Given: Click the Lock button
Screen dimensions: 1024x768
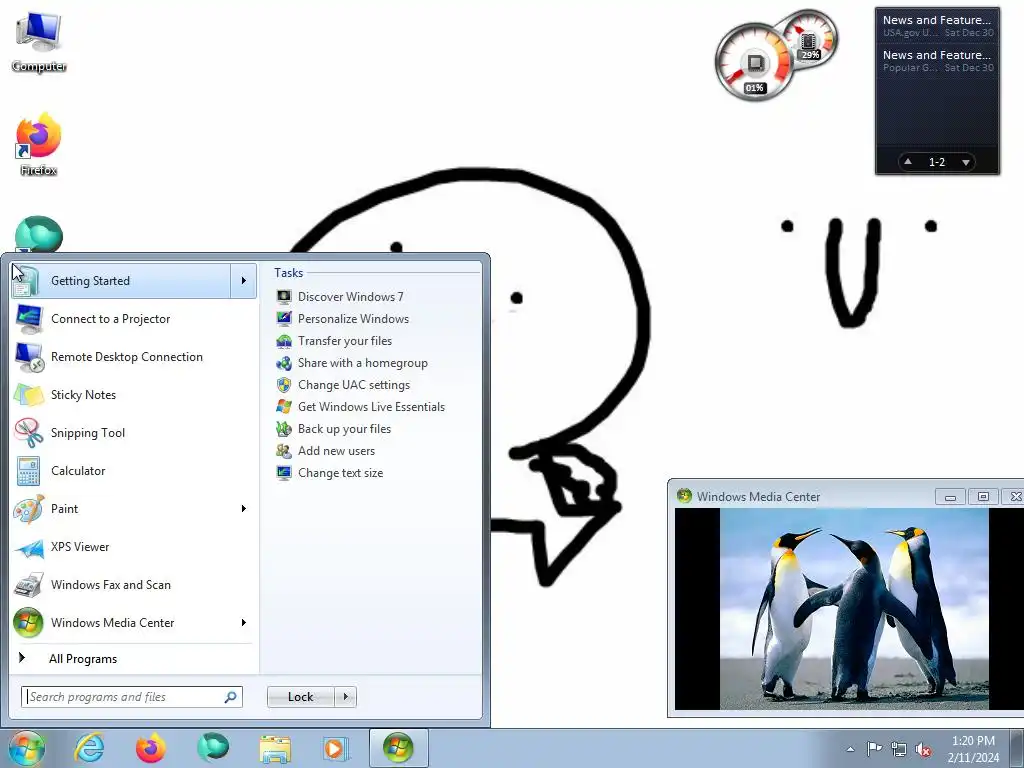Looking at the screenshot, I should click(x=300, y=697).
